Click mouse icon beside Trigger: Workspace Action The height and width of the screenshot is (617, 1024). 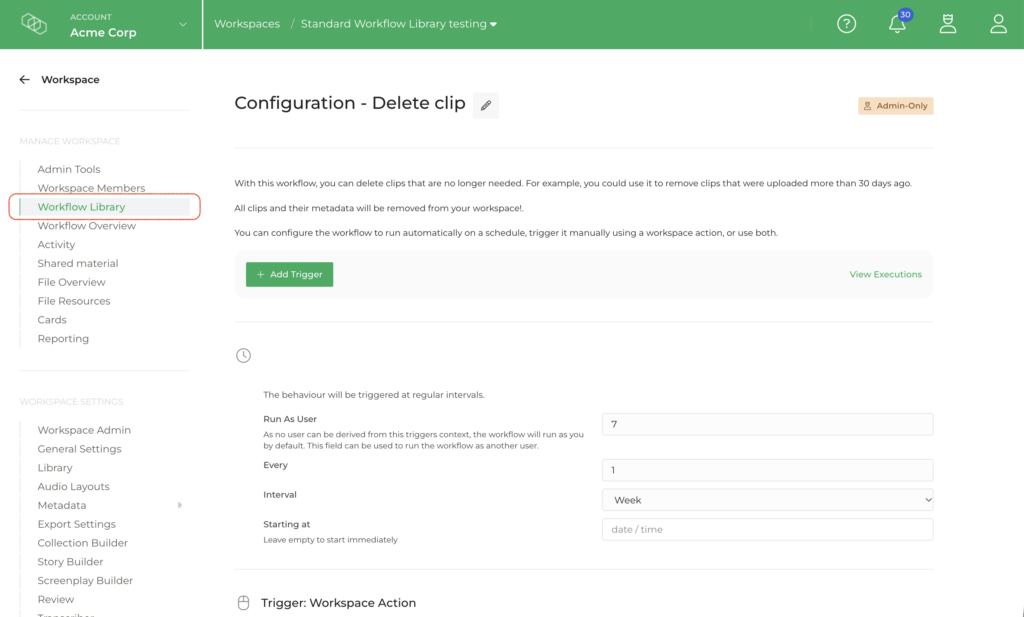tap(244, 603)
